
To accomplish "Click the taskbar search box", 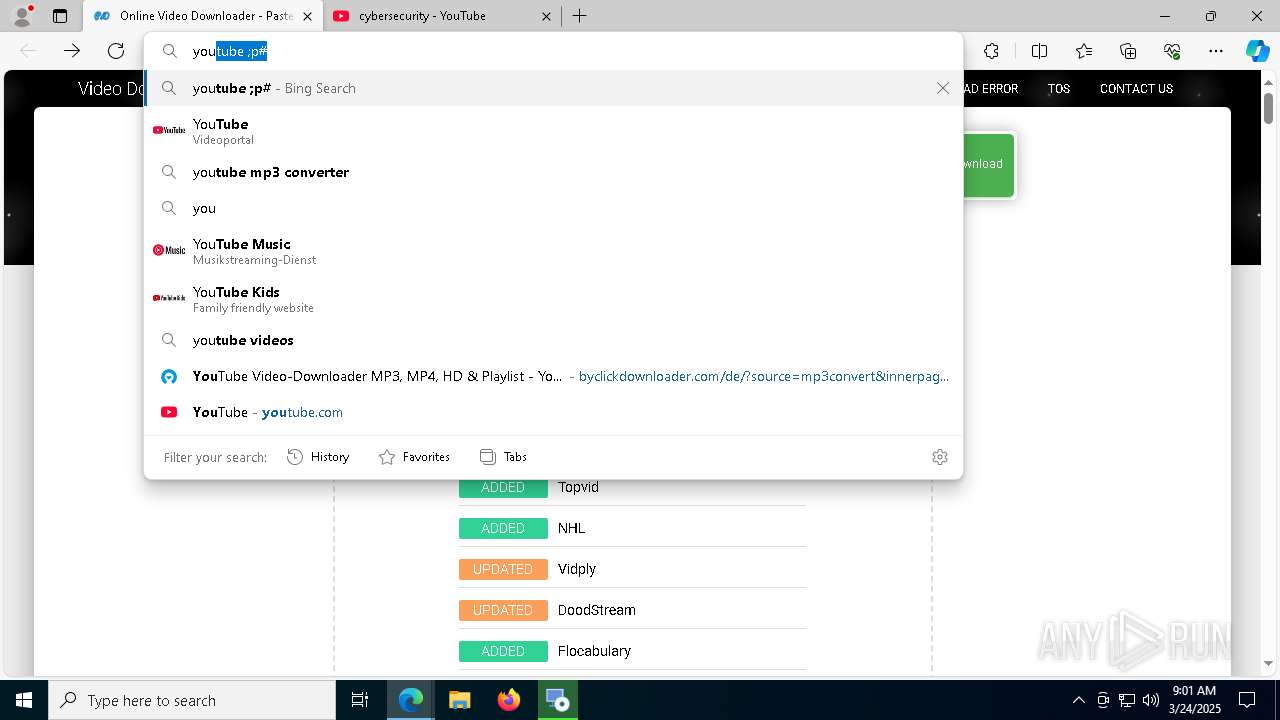I will click(192, 700).
